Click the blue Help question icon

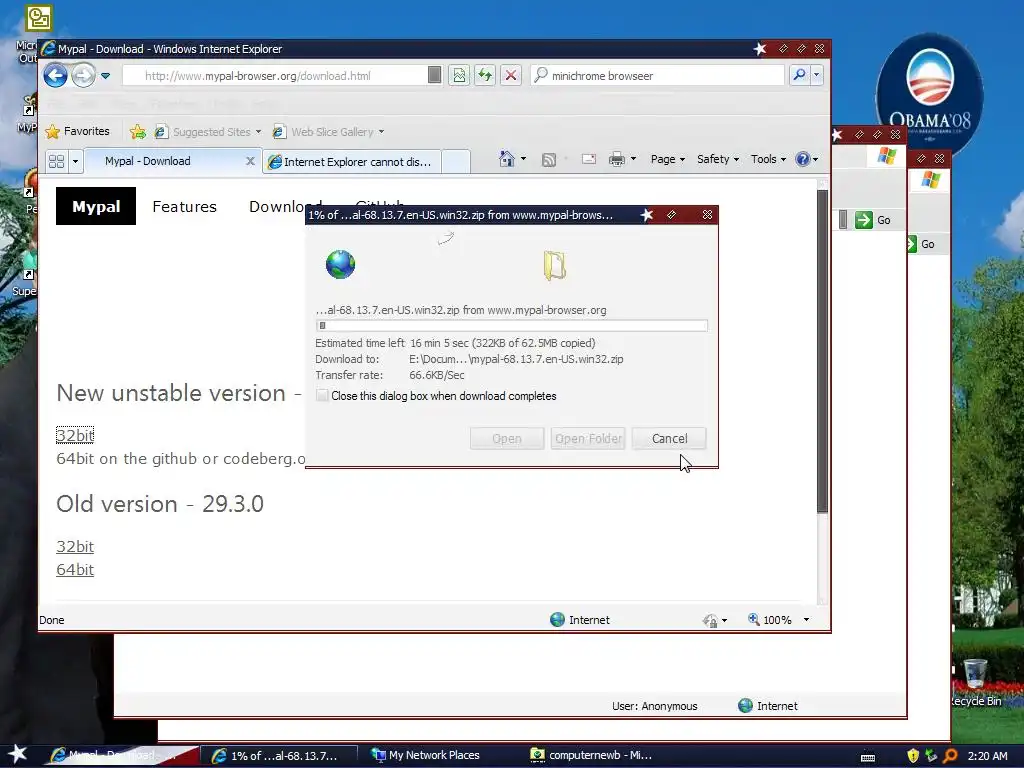[x=802, y=159]
